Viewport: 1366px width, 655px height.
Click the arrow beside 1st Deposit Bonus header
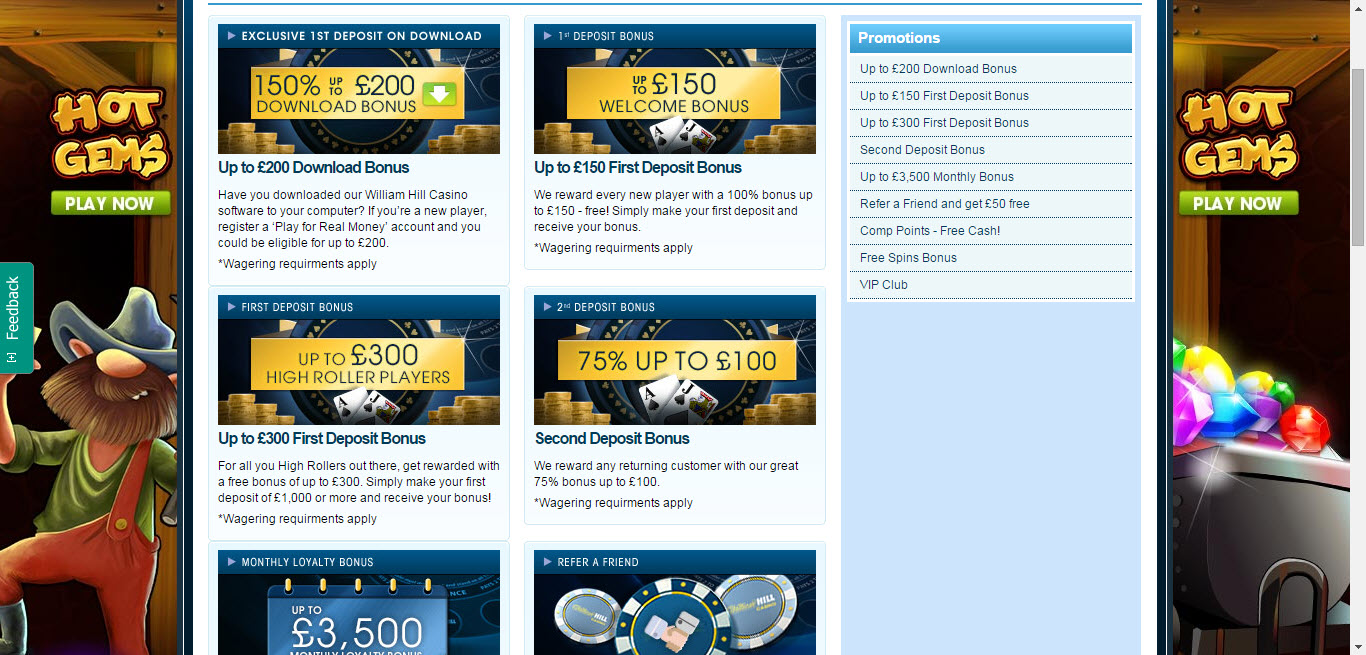pos(548,36)
